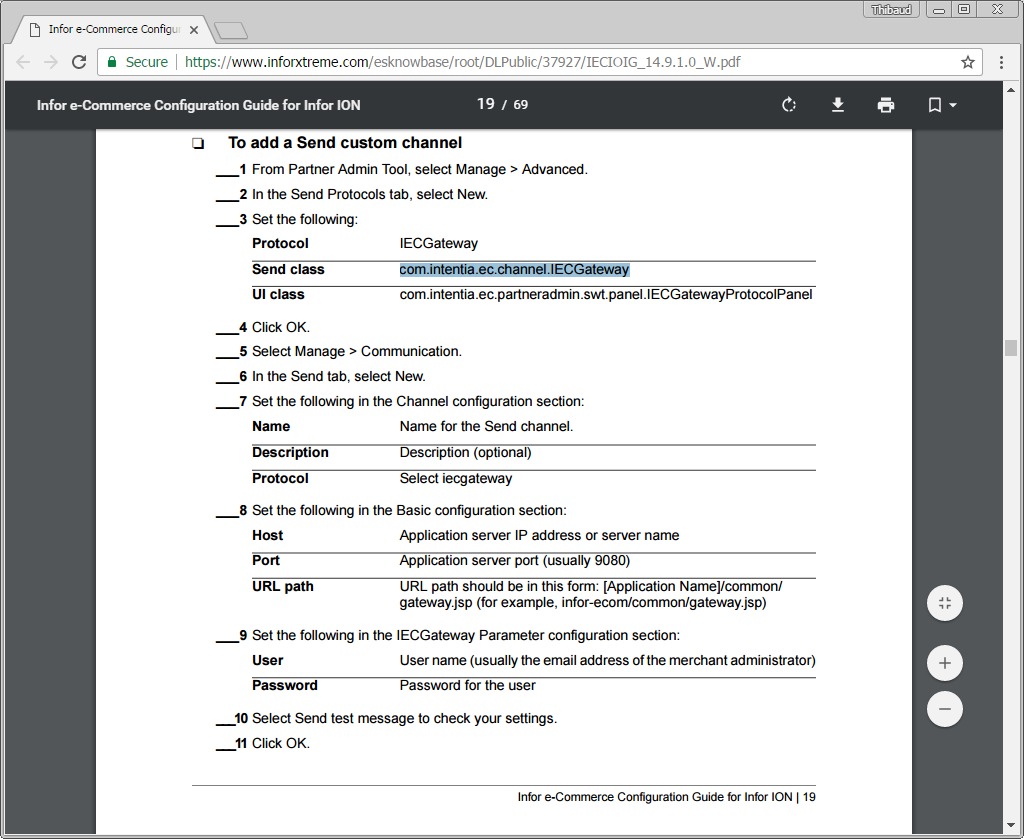Close the Infor e-Commerce tab
1024x839 pixels.
pos(194,30)
